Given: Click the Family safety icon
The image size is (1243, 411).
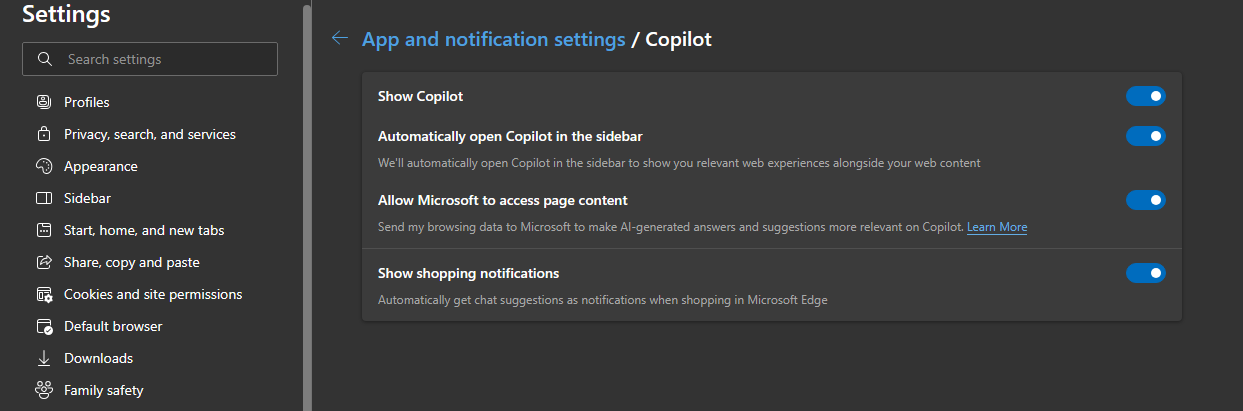Looking at the screenshot, I should coord(44,390).
